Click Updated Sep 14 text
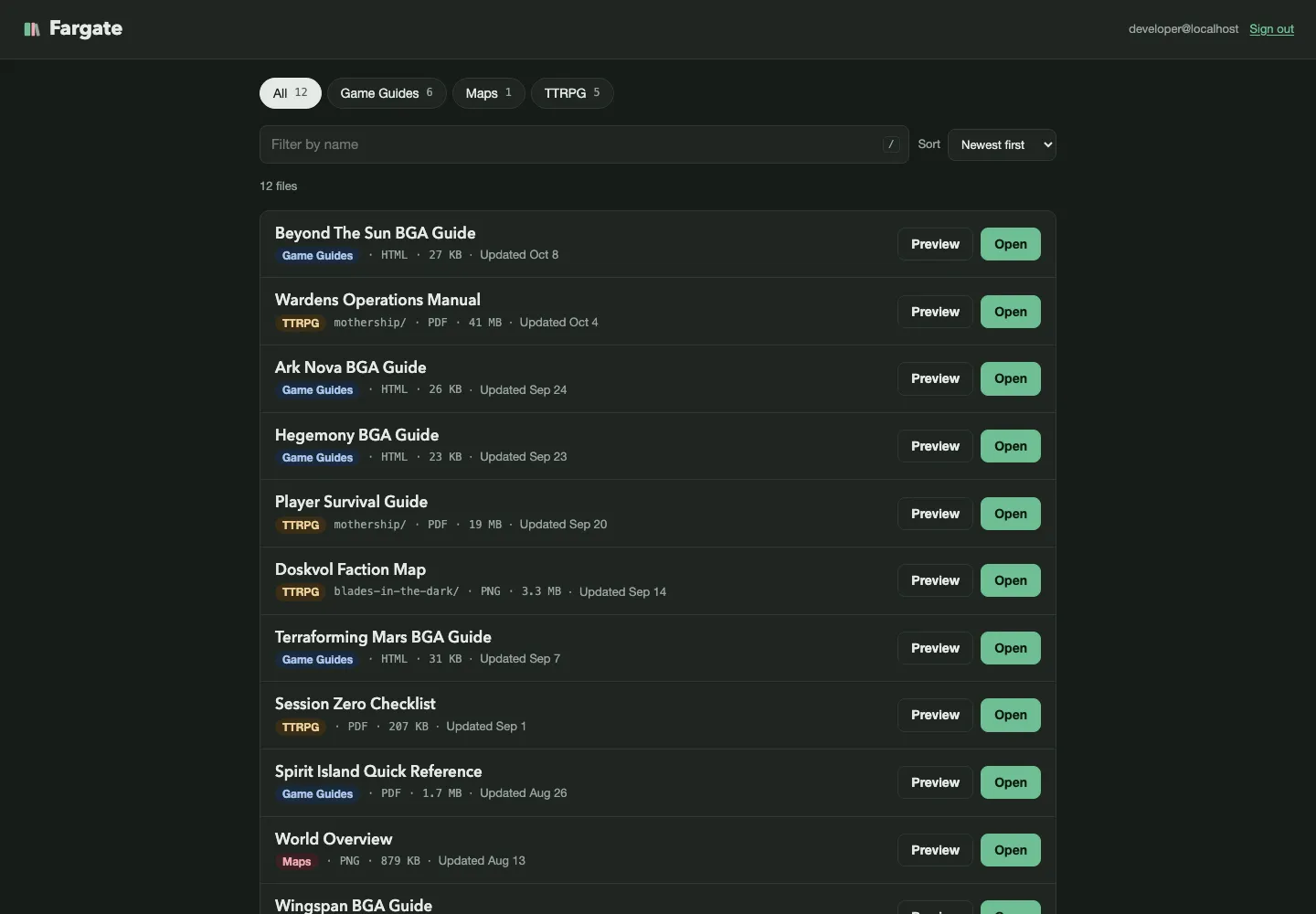The image size is (1316, 914). click(622, 591)
